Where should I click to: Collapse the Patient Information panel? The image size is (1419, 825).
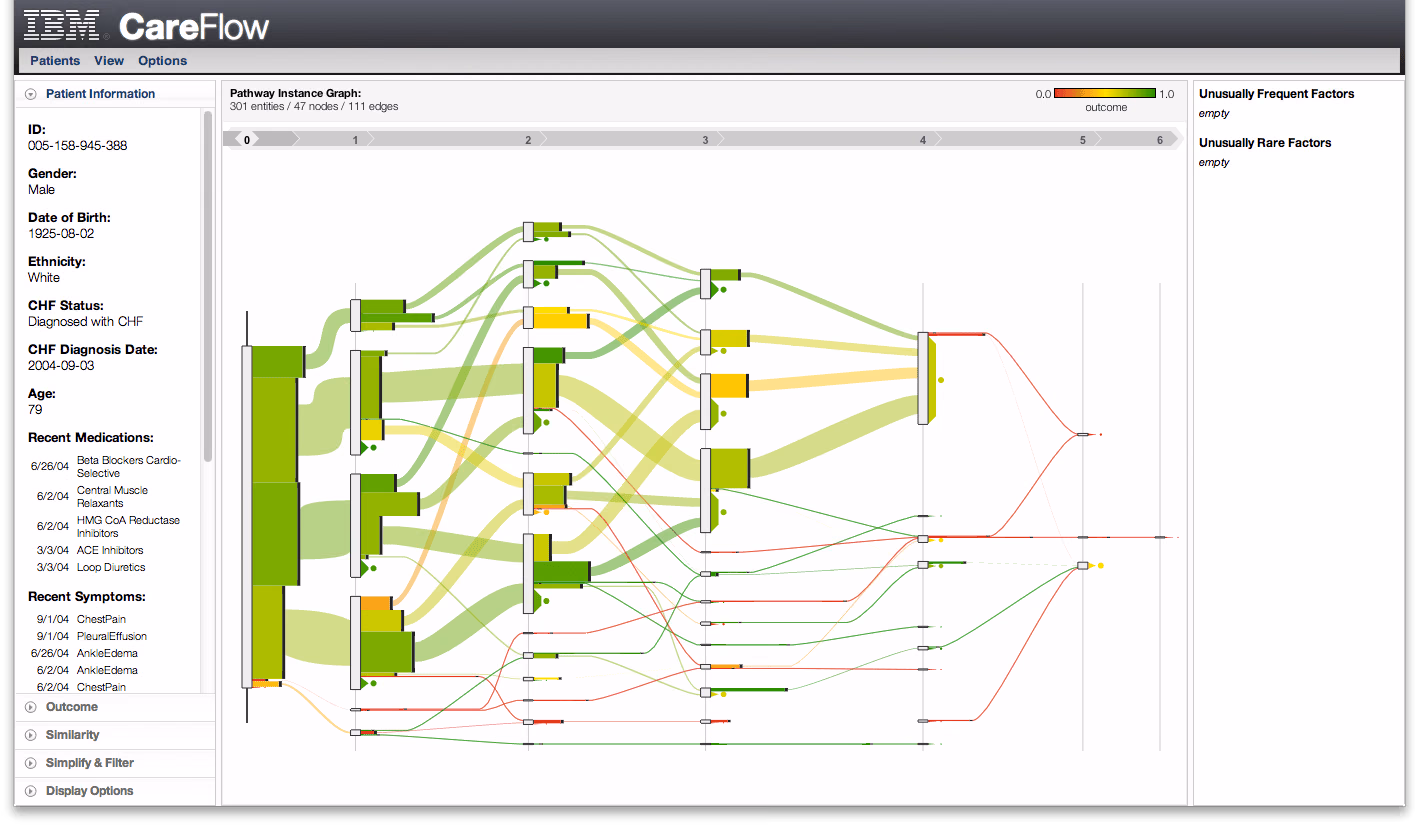click(x=31, y=94)
